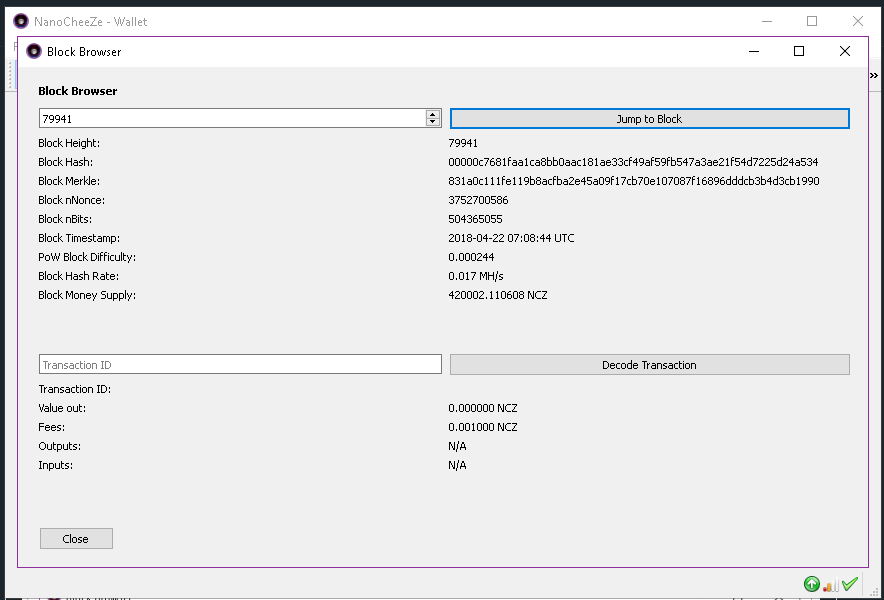Click the Value out amount 0.000000 NCZ

[x=483, y=408]
